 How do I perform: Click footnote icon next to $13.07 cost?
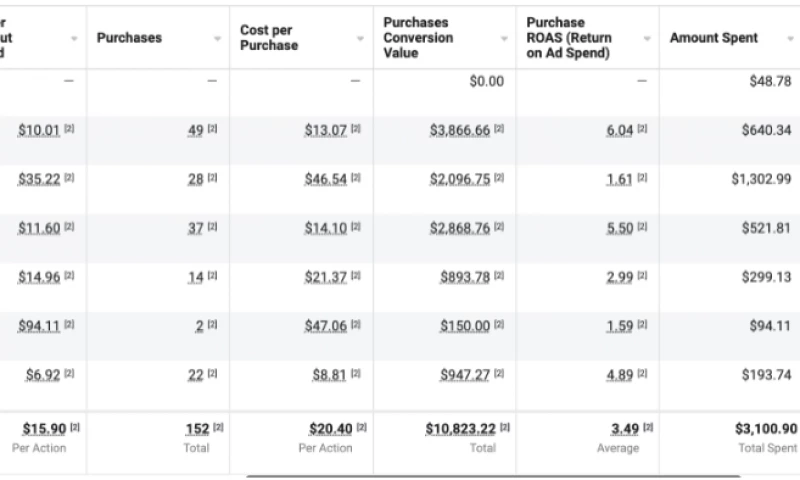tap(356, 131)
